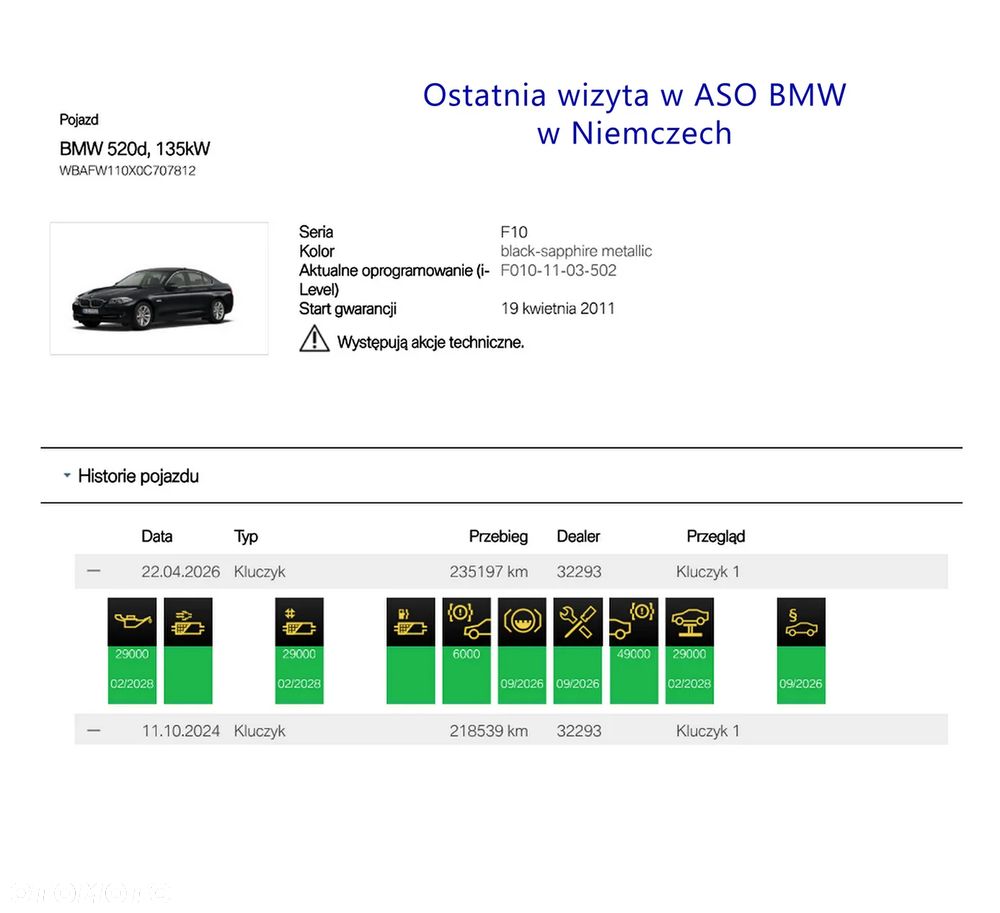The image size is (1000, 913).
Task: Click dealer 32293 in the 22.04.2026 row
Action: [579, 571]
